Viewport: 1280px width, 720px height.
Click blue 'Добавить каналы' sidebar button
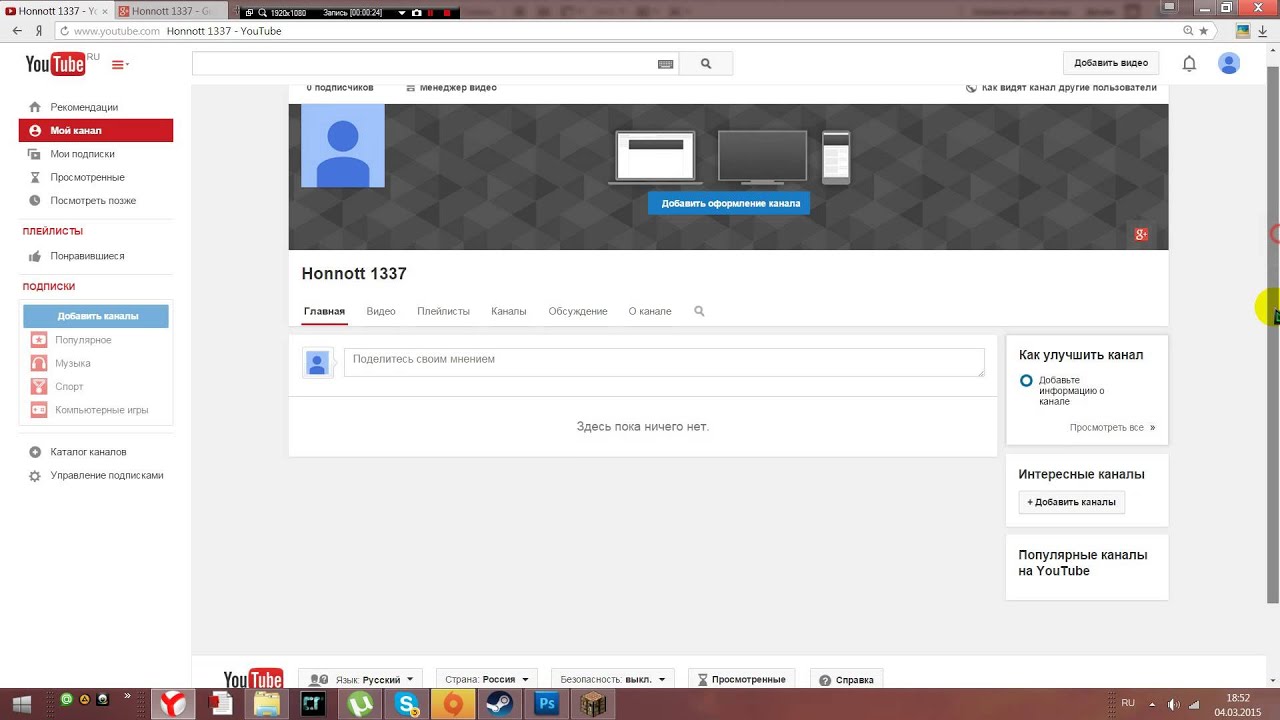pyautogui.click(x=96, y=316)
